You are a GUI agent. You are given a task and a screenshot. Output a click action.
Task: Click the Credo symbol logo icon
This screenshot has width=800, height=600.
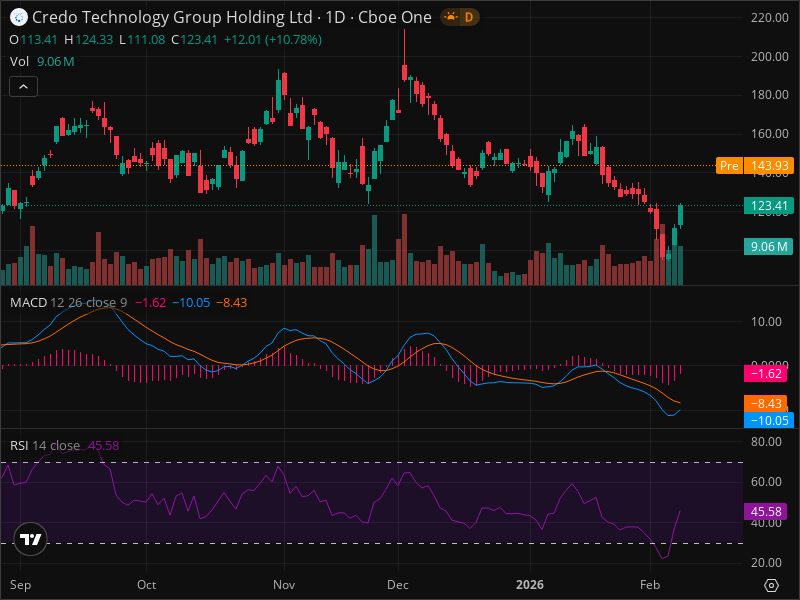pos(19,17)
